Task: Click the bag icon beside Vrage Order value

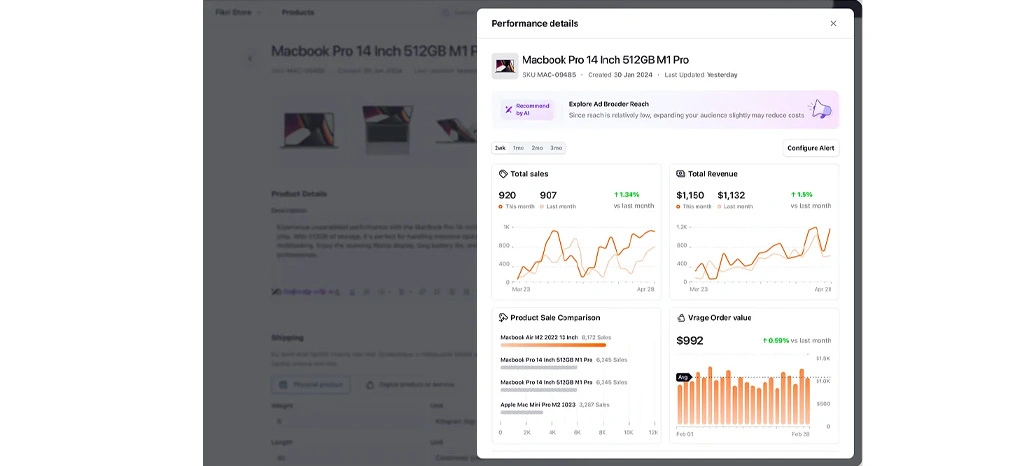Action: click(x=681, y=317)
